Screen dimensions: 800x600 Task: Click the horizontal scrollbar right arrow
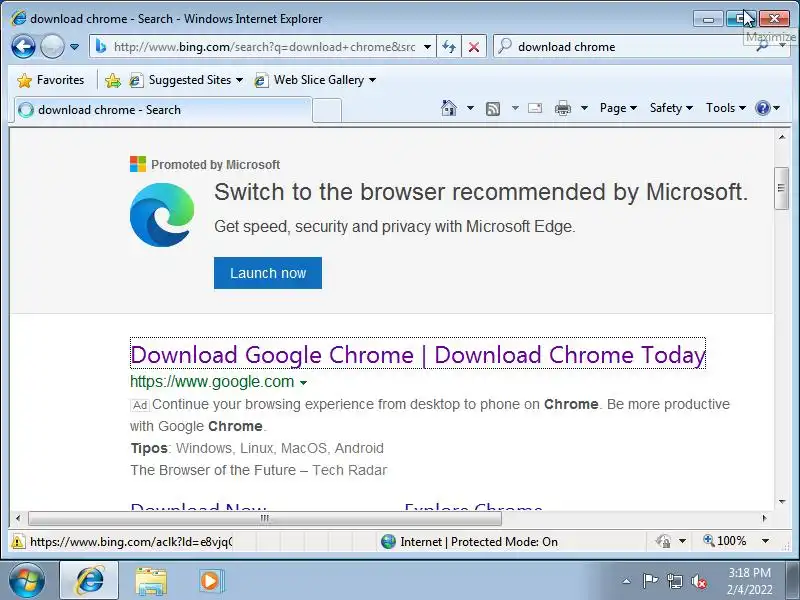764,518
